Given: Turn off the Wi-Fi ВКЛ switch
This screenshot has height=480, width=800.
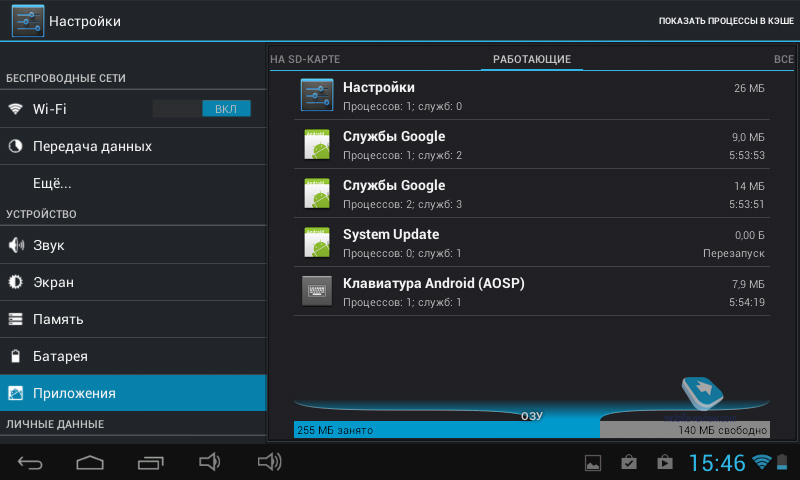Looking at the screenshot, I should tap(202, 109).
